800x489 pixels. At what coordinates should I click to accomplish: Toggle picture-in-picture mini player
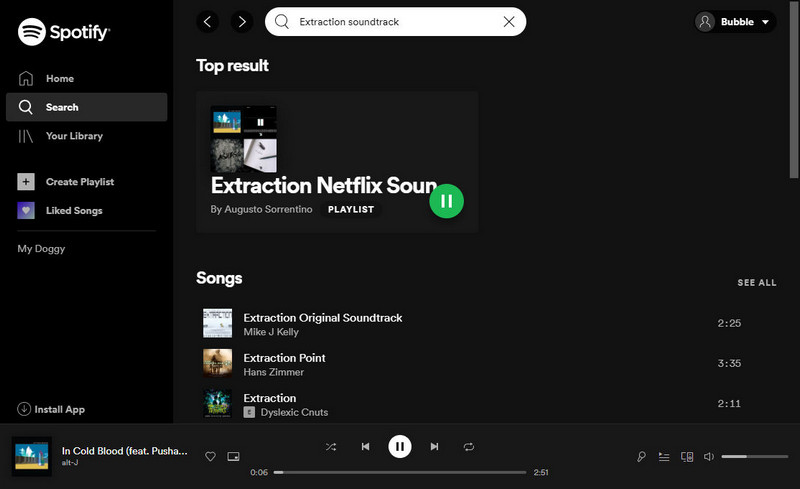click(x=233, y=456)
